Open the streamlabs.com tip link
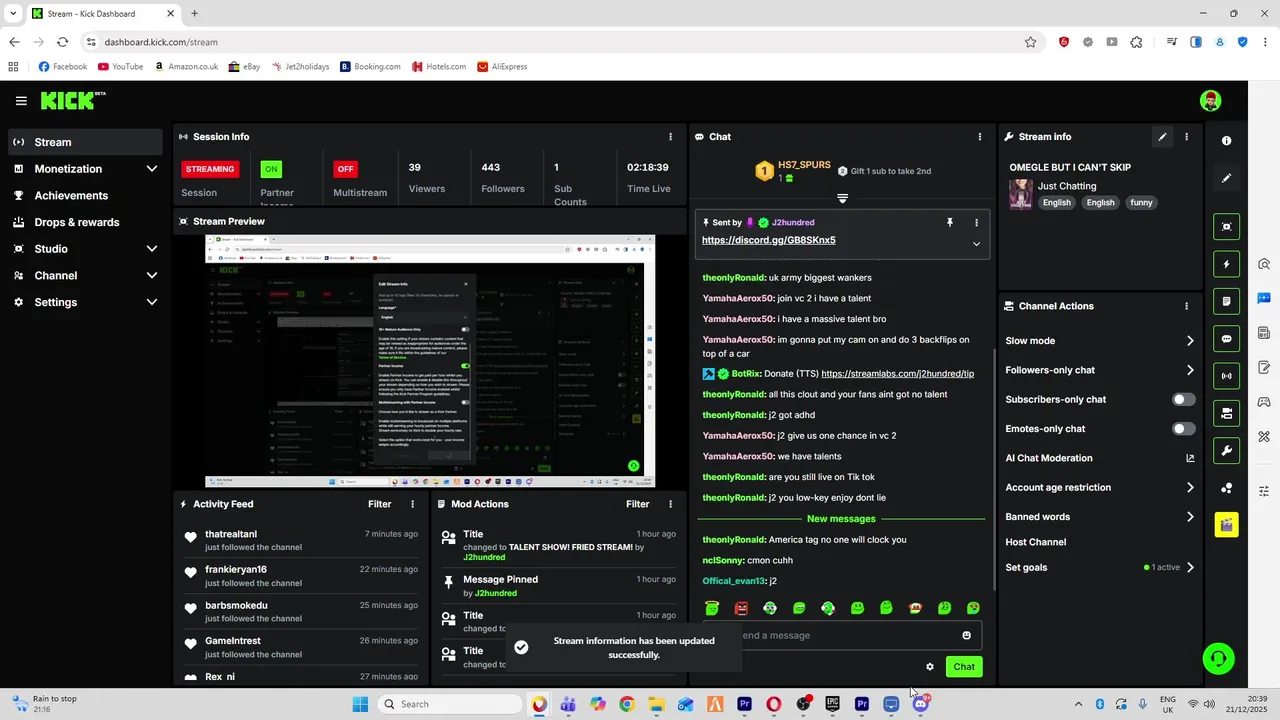This screenshot has width=1280, height=720. pos(897,374)
